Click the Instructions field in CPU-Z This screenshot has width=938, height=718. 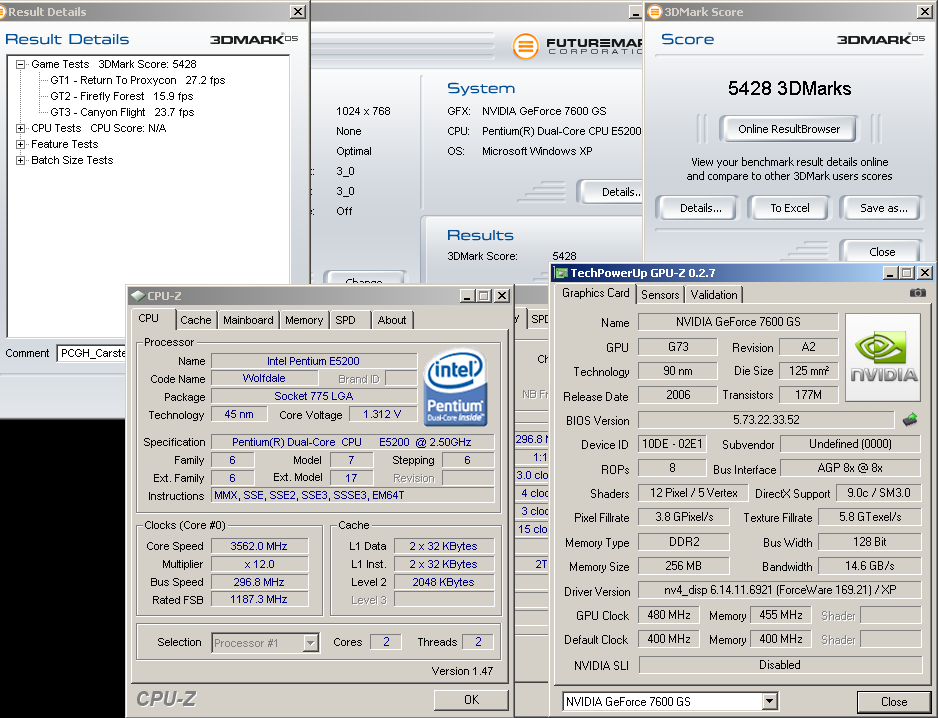(x=353, y=495)
